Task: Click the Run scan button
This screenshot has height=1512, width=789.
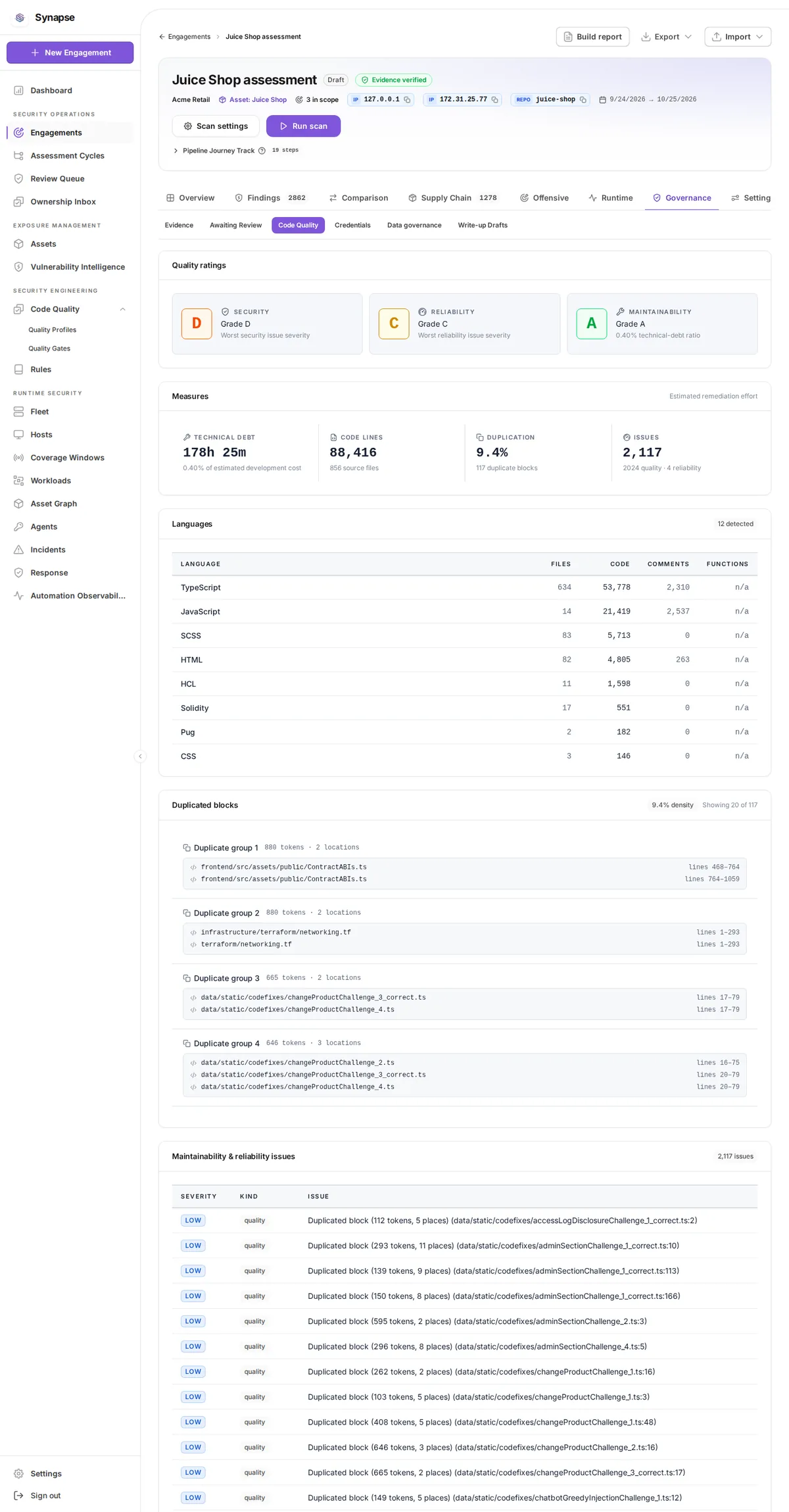Action: click(x=303, y=126)
